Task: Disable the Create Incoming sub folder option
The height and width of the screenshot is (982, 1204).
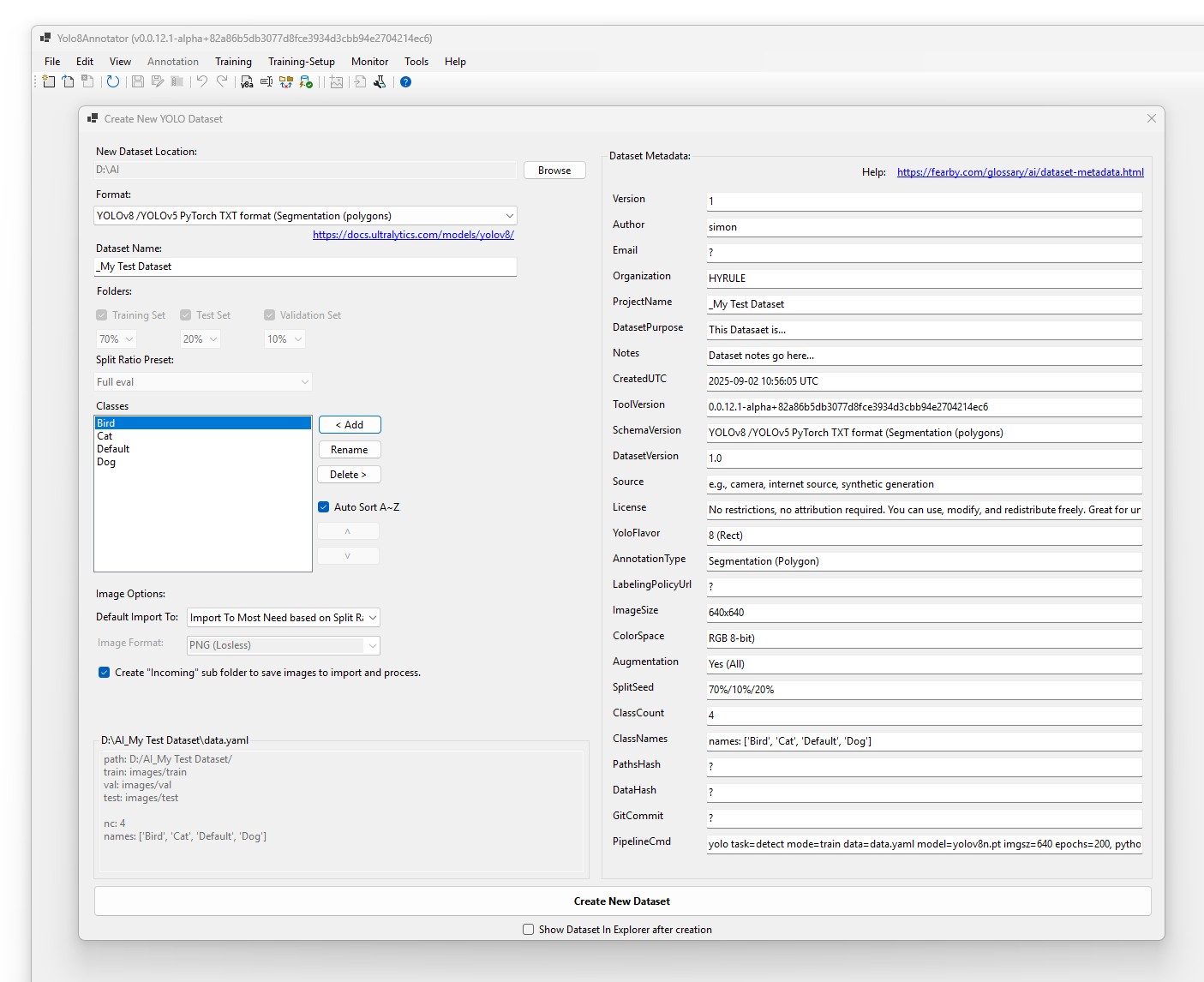Action: click(105, 673)
